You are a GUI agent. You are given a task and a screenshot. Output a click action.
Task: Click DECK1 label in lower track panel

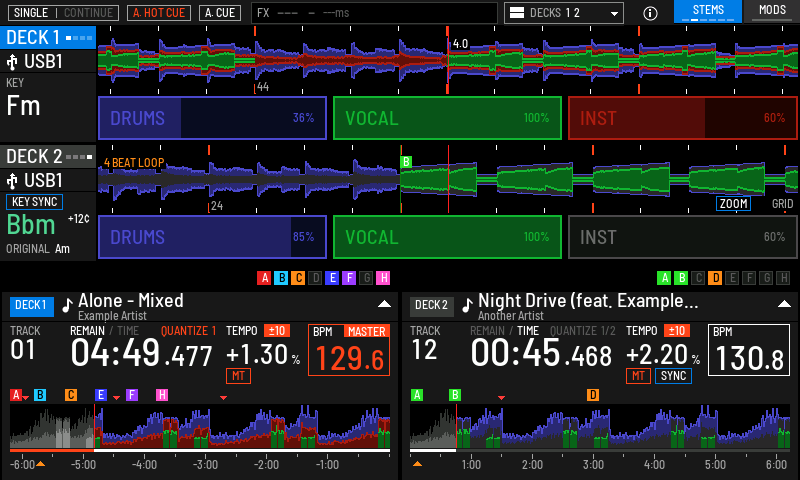(31, 306)
